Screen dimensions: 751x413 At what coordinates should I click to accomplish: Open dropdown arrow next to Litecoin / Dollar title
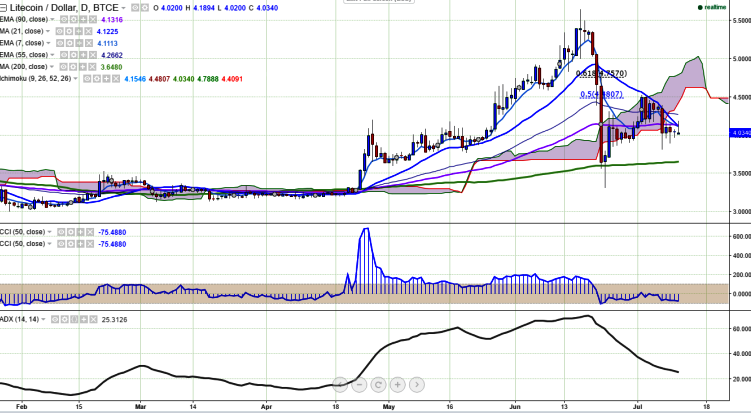pyautogui.click(x=124, y=8)
